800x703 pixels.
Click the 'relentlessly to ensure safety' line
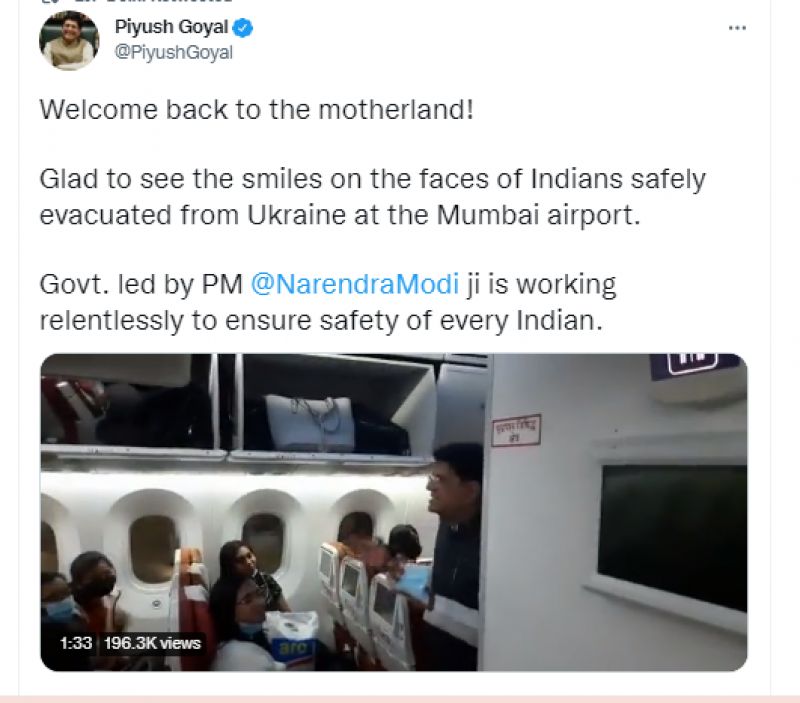tap(321, 320)
